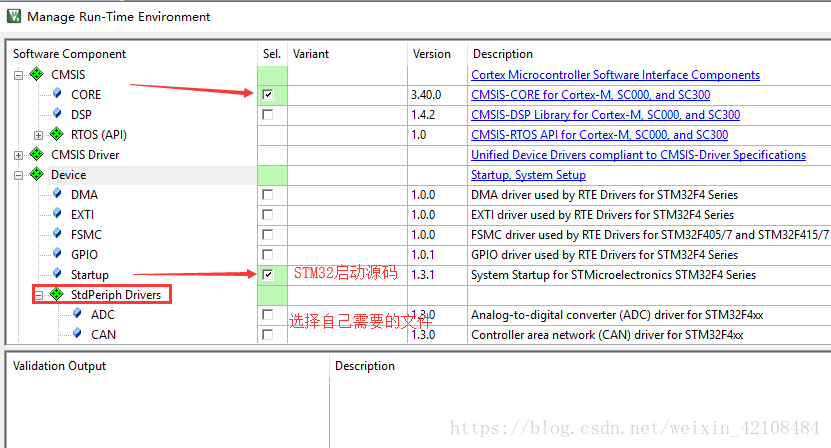Viewport: 831px width, 448px height.
Task: Click the blue gem icon beside CAN
Action: click(x=77, y=333)
